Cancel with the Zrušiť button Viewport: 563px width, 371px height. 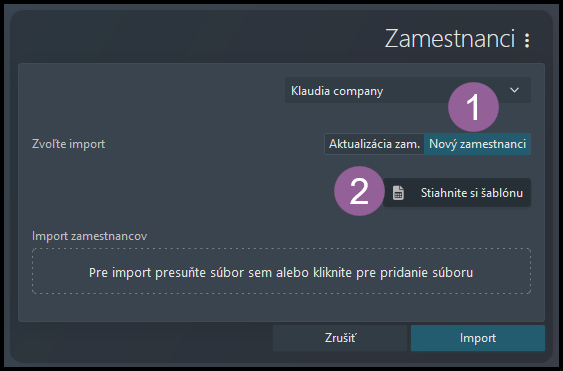point(340,338)
